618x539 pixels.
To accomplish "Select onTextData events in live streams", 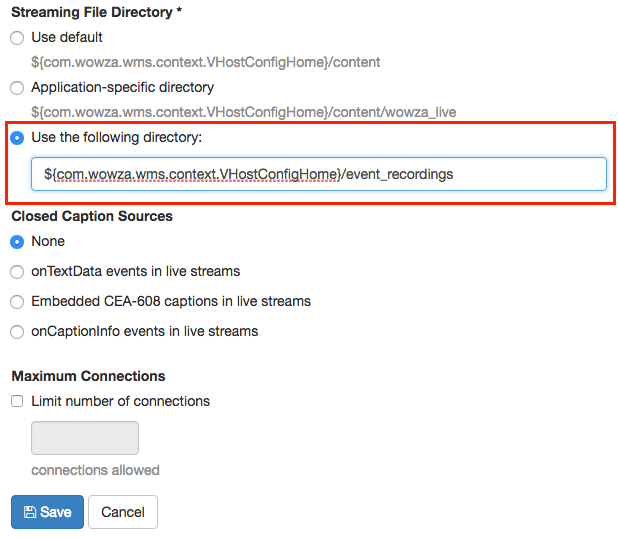I will [17, 272].
